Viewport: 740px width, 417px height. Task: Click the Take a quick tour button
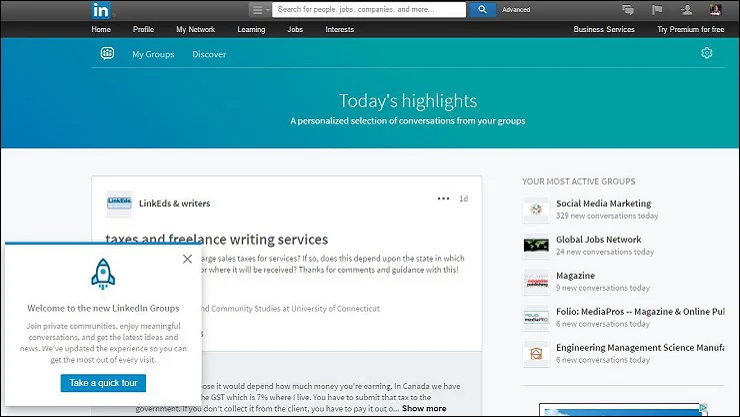103,383
